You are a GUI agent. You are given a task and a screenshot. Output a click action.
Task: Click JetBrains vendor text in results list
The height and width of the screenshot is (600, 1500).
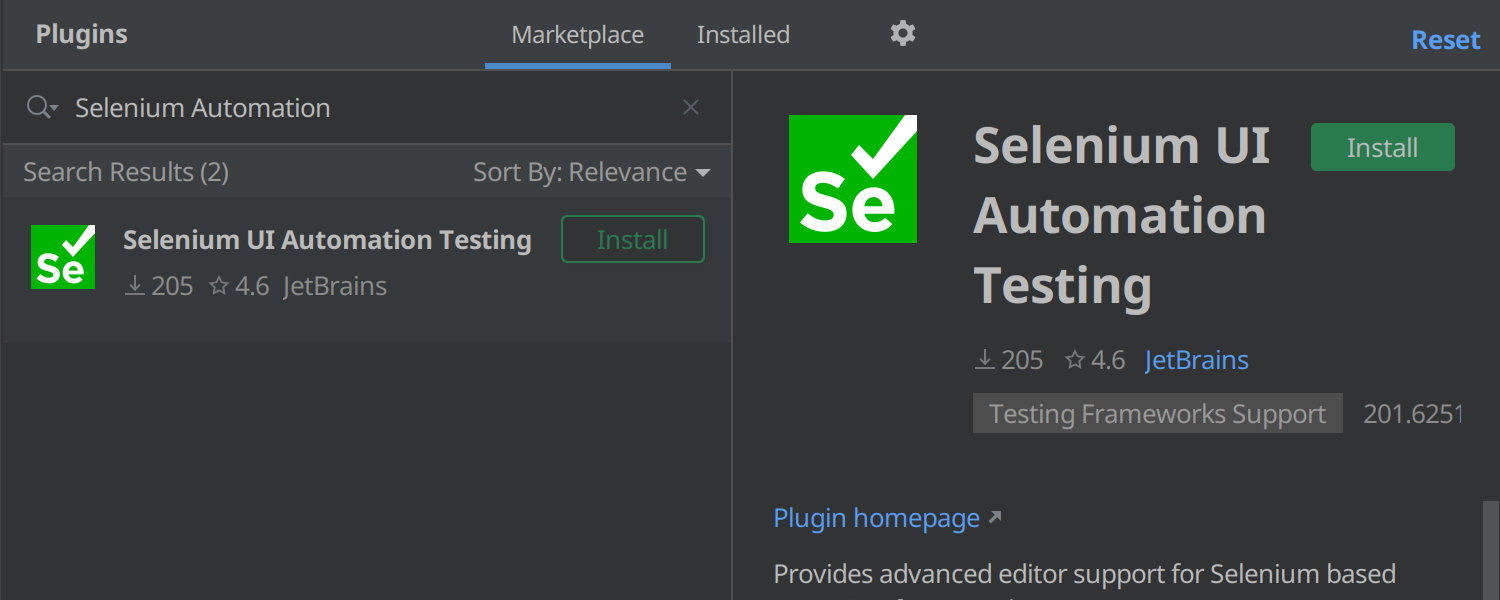point(335,286)
